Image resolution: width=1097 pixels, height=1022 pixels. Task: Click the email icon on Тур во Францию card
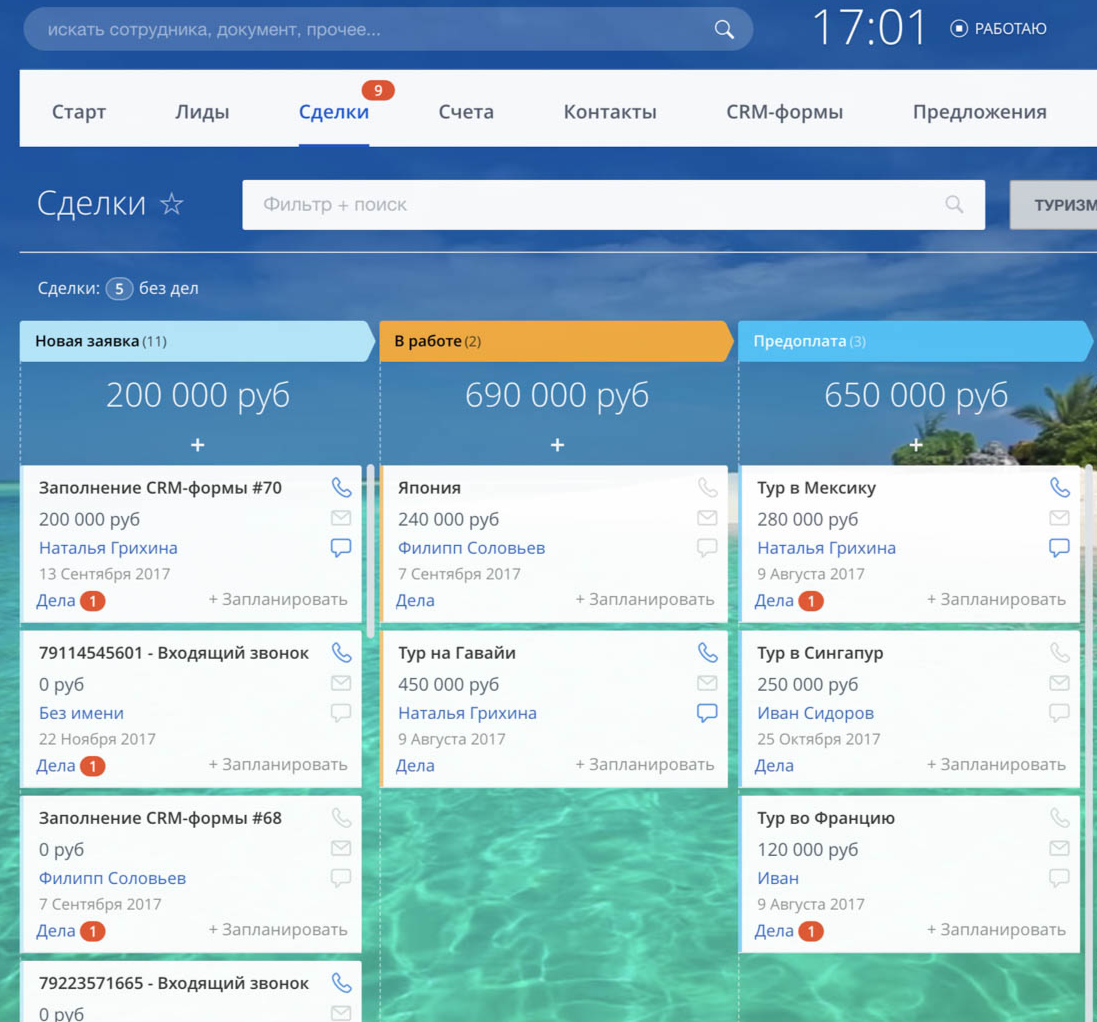(1059, 848)
